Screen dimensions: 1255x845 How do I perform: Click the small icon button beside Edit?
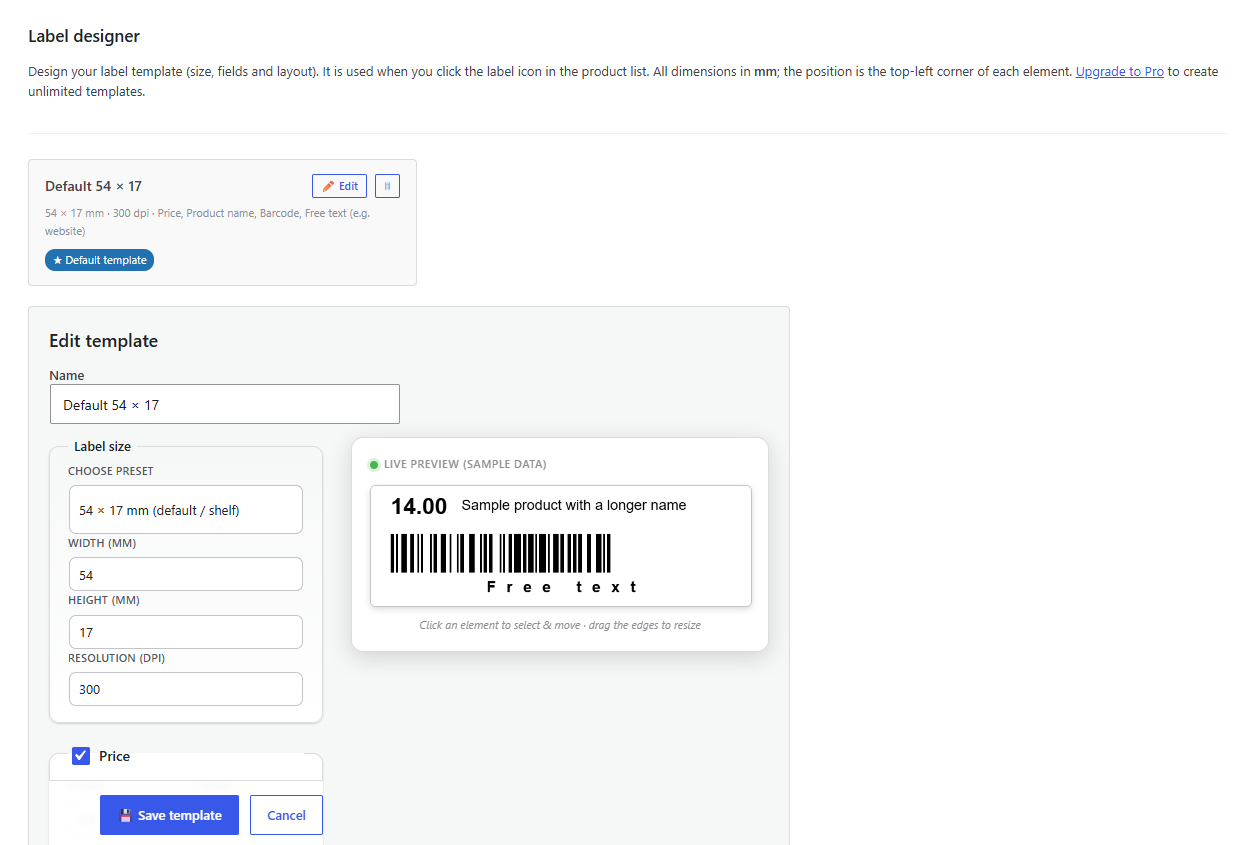tap(387, 186)
